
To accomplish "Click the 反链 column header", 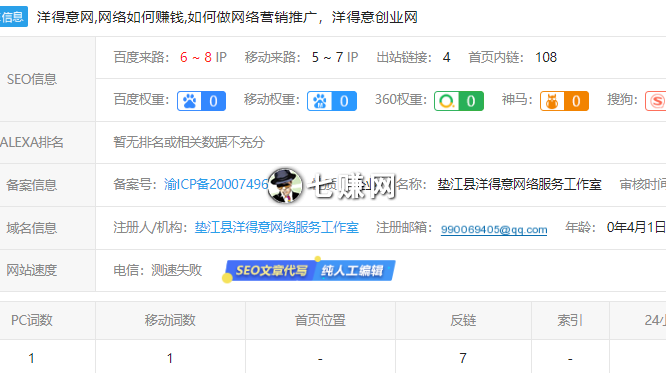I will pyautogui.click(x=463, y=320).
